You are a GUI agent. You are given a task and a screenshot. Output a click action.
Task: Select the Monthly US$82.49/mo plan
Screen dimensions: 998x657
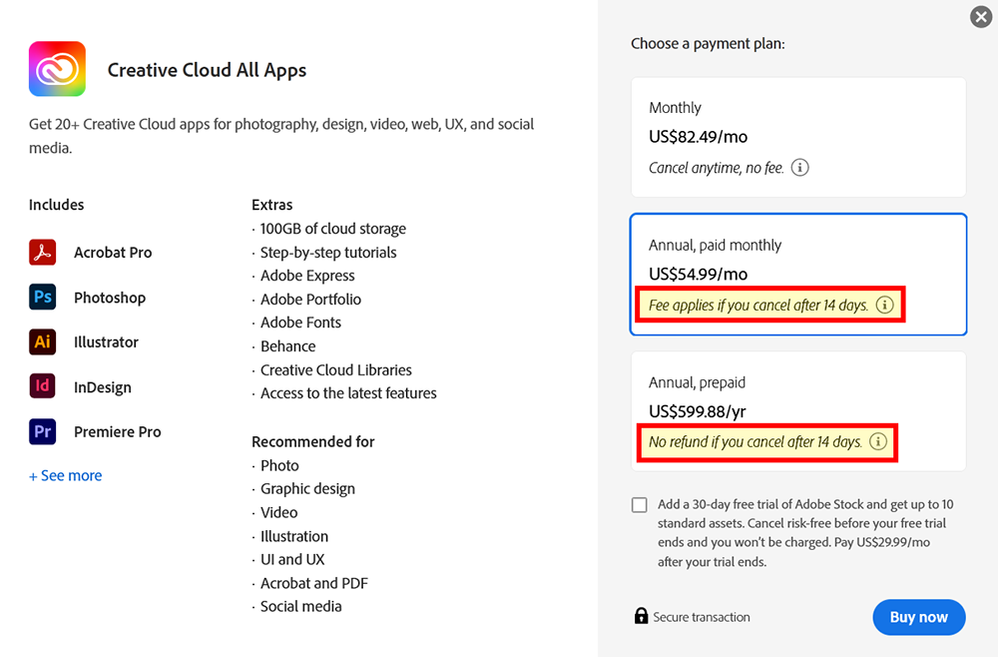pyautogui.click(x=799, y=138)
